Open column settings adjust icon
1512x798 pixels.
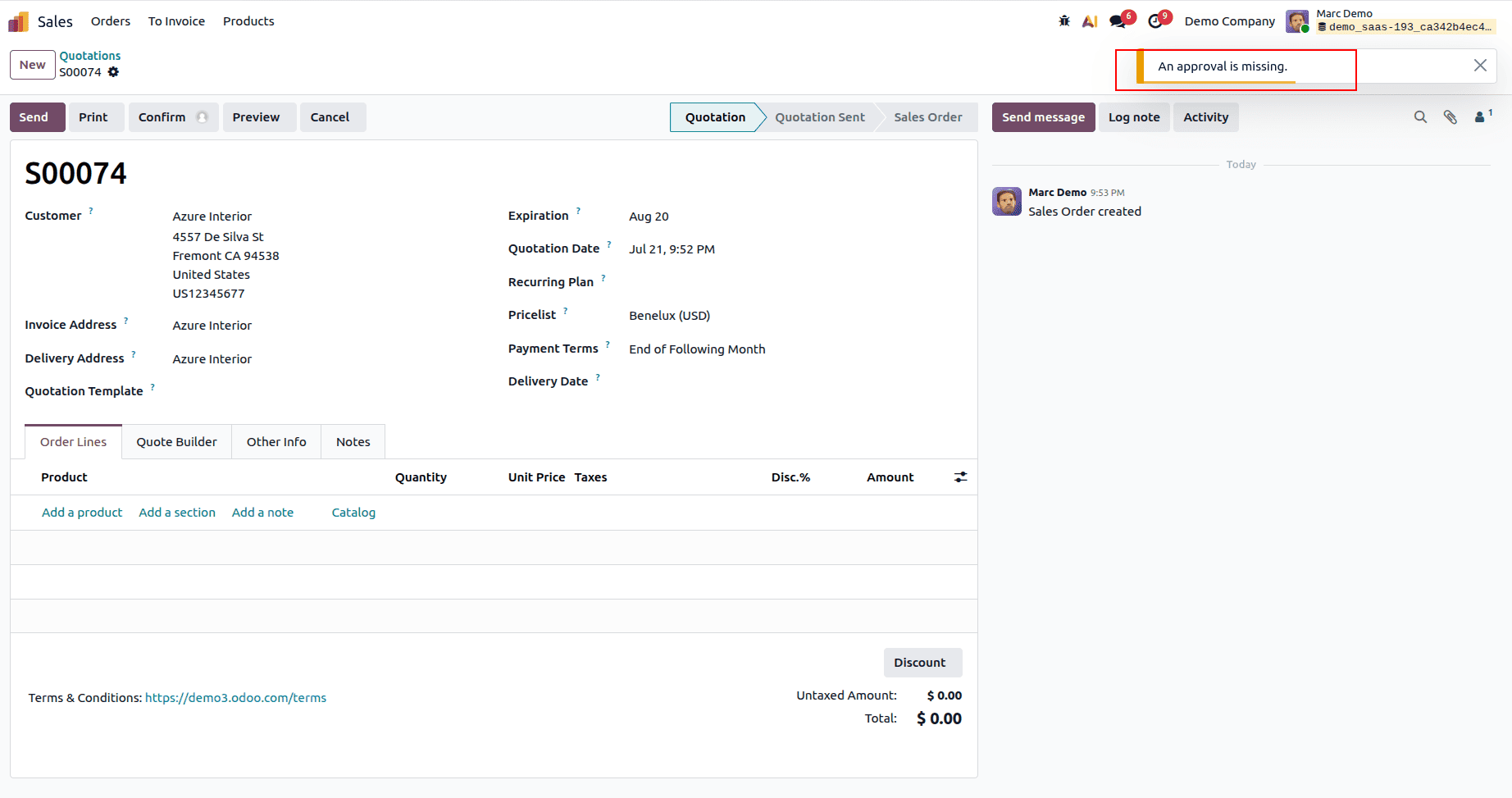coord(960,477)
